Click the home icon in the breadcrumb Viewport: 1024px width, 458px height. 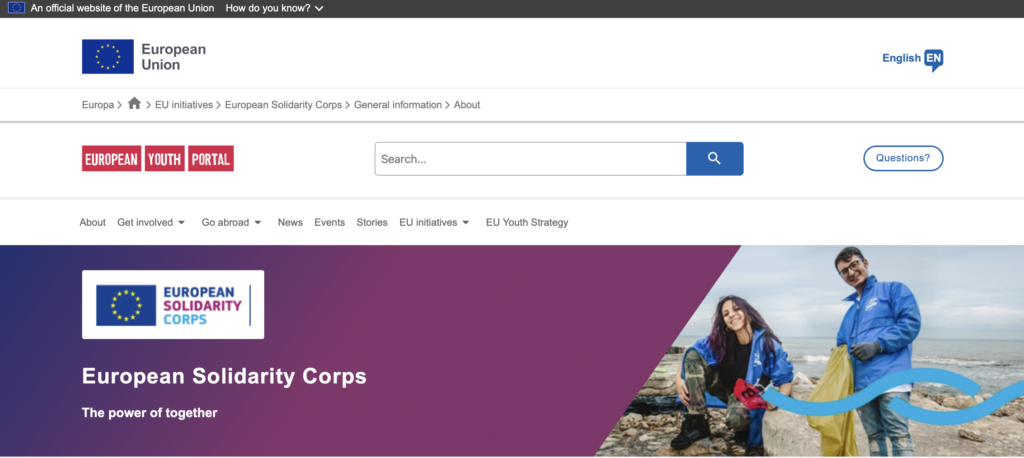tap(135, 104)
